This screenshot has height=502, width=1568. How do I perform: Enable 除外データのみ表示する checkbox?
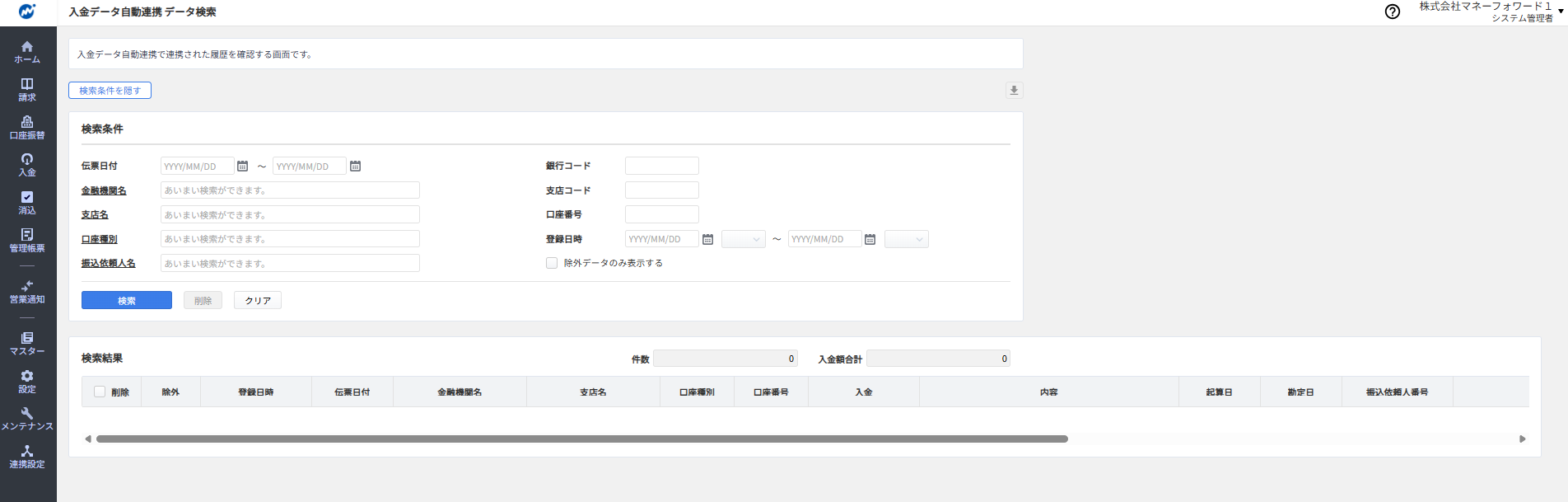point(552,263)
